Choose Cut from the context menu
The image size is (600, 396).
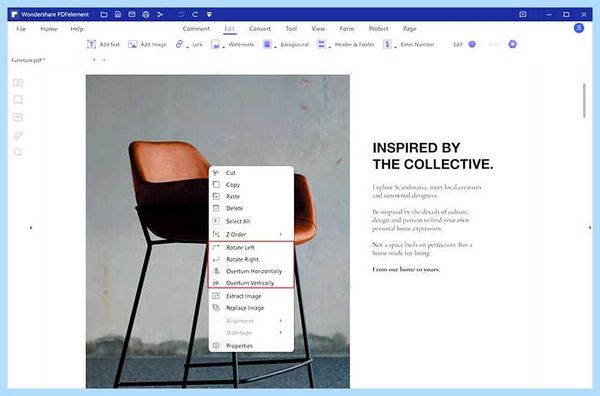click(251, 173)
